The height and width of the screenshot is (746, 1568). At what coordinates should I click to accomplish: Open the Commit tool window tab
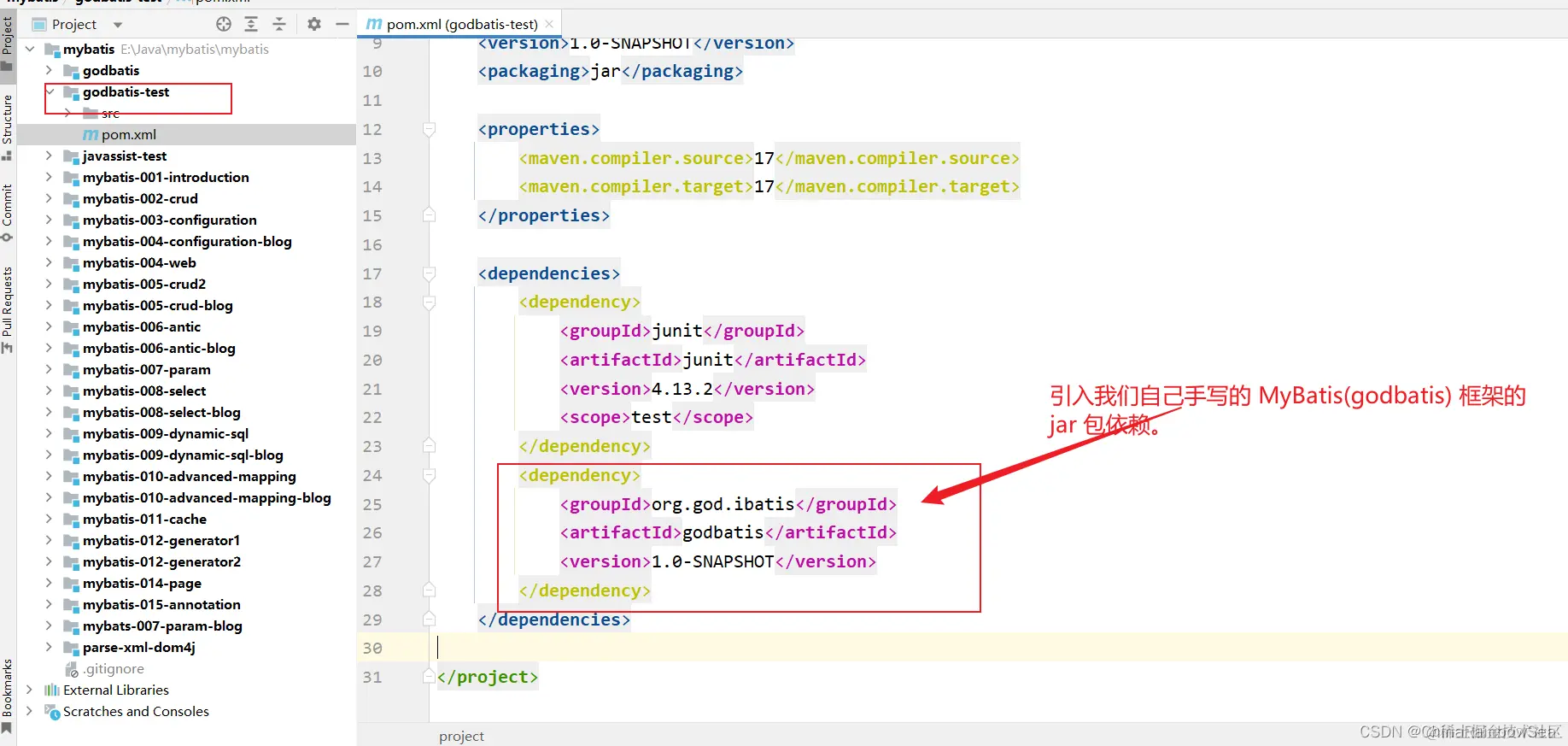tap(8, 212)
